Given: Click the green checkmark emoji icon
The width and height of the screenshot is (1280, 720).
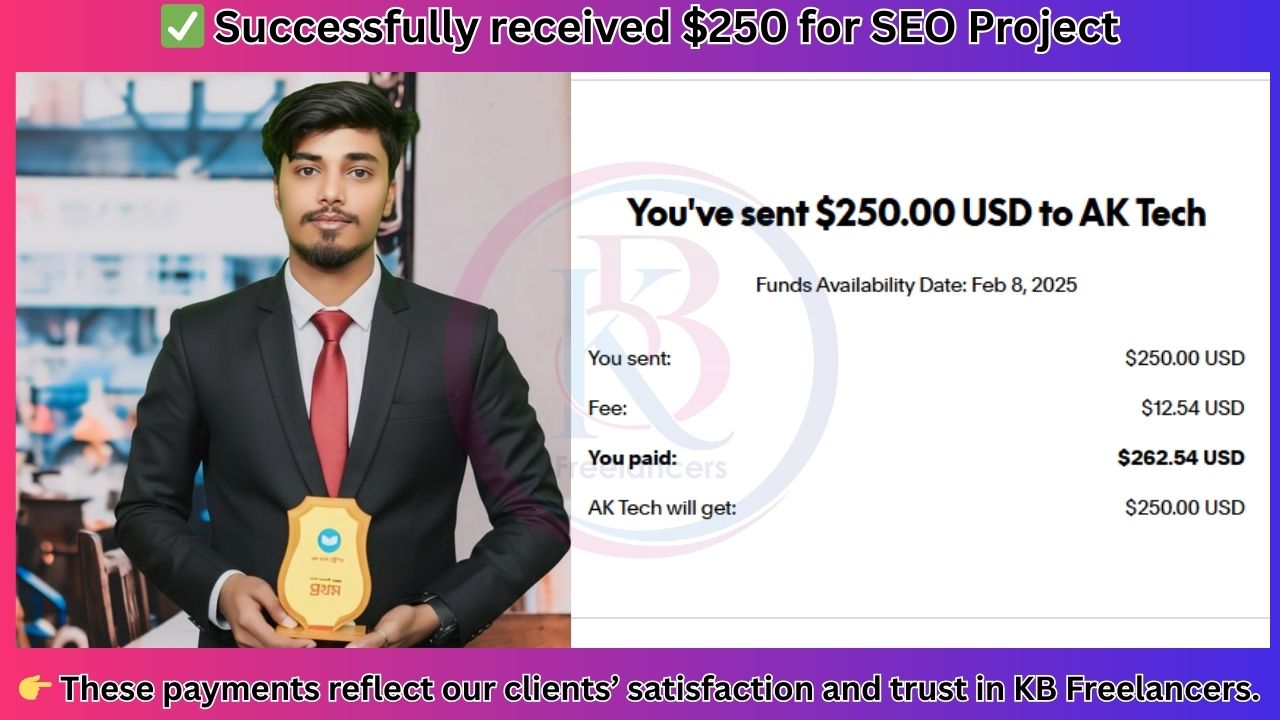Looking at the screenshot, I should pos(182,28).
